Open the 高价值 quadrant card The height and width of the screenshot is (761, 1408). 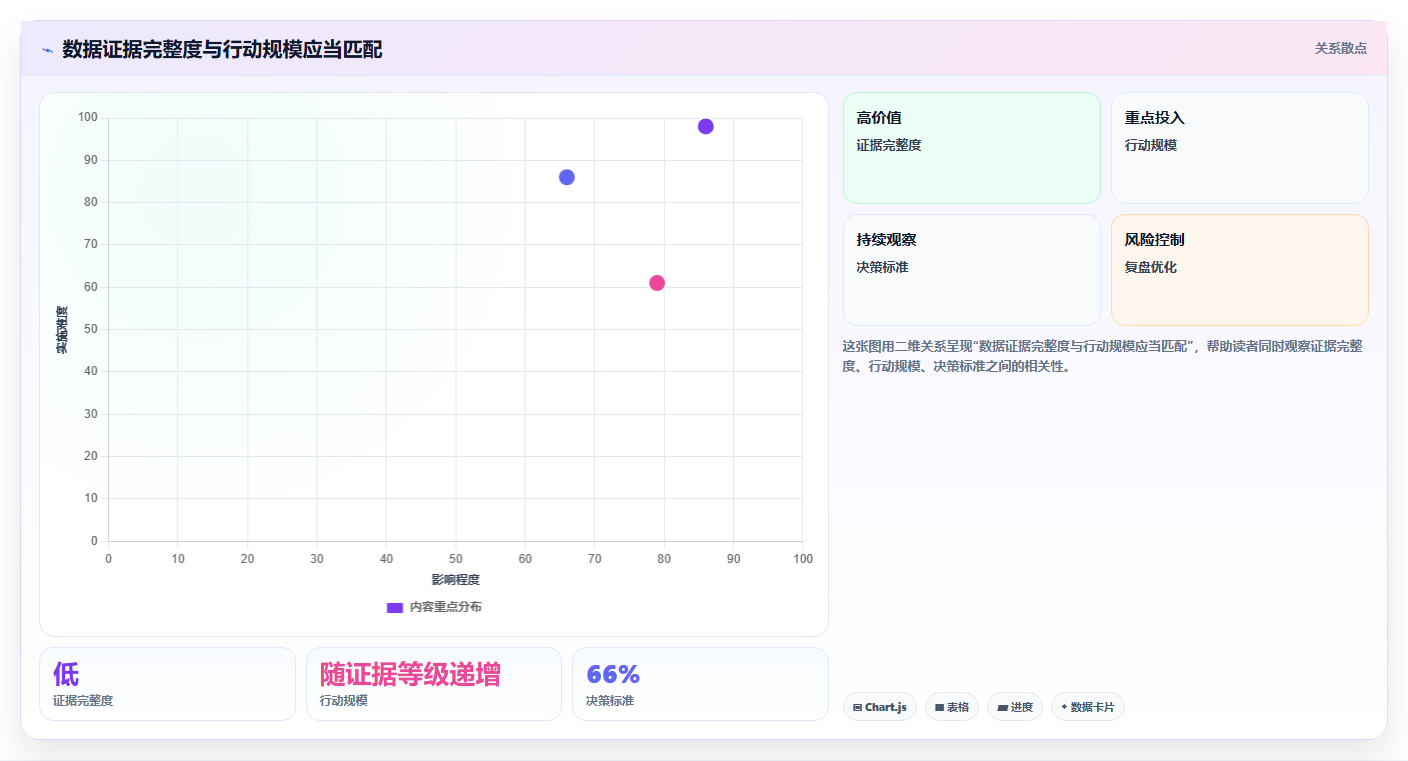tap(972, 148)
